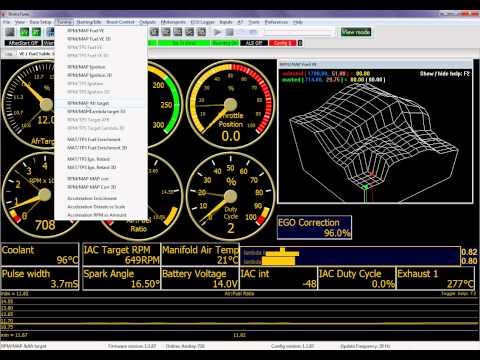Open the ECU Logger menu
The width and height of the screenshot is (480, 360).
click(202, 22)
